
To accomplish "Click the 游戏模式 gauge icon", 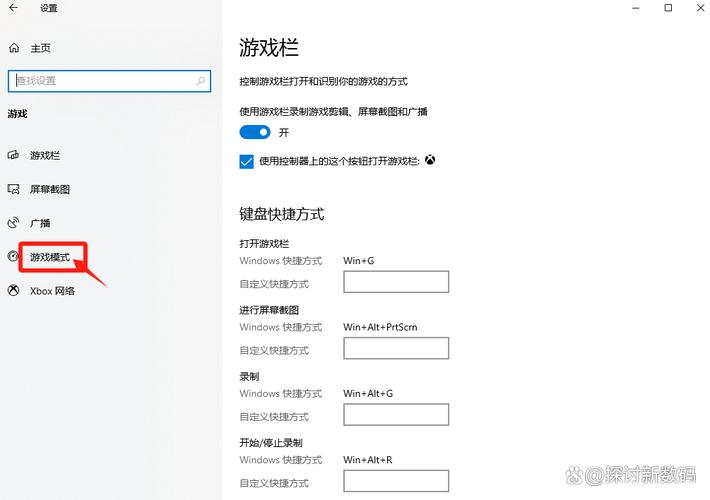I will point(13,256).
